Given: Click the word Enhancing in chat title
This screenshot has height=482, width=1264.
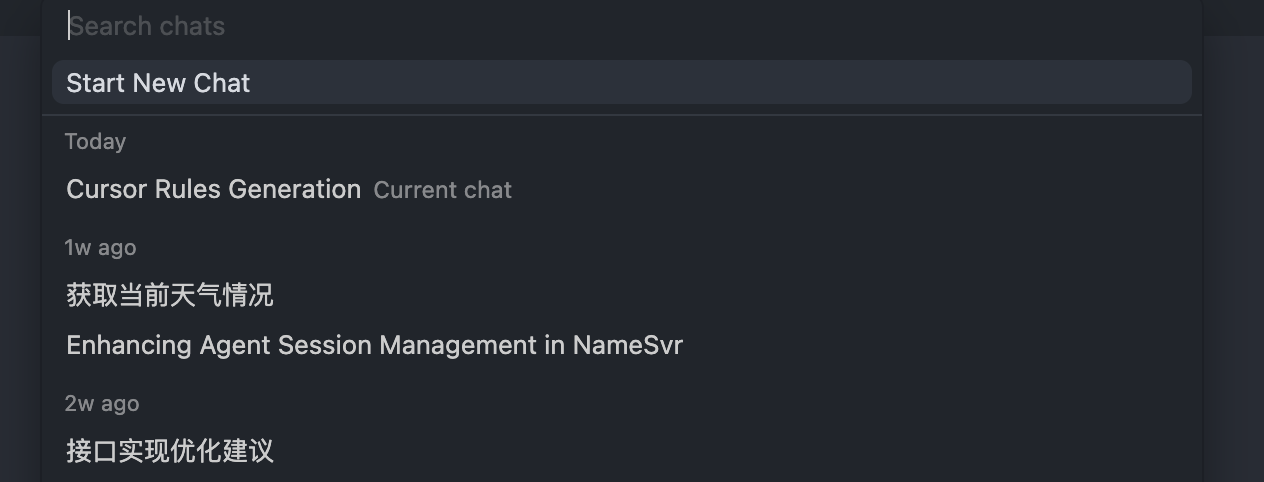Looking at the screenshot, I should coord(128,345).
